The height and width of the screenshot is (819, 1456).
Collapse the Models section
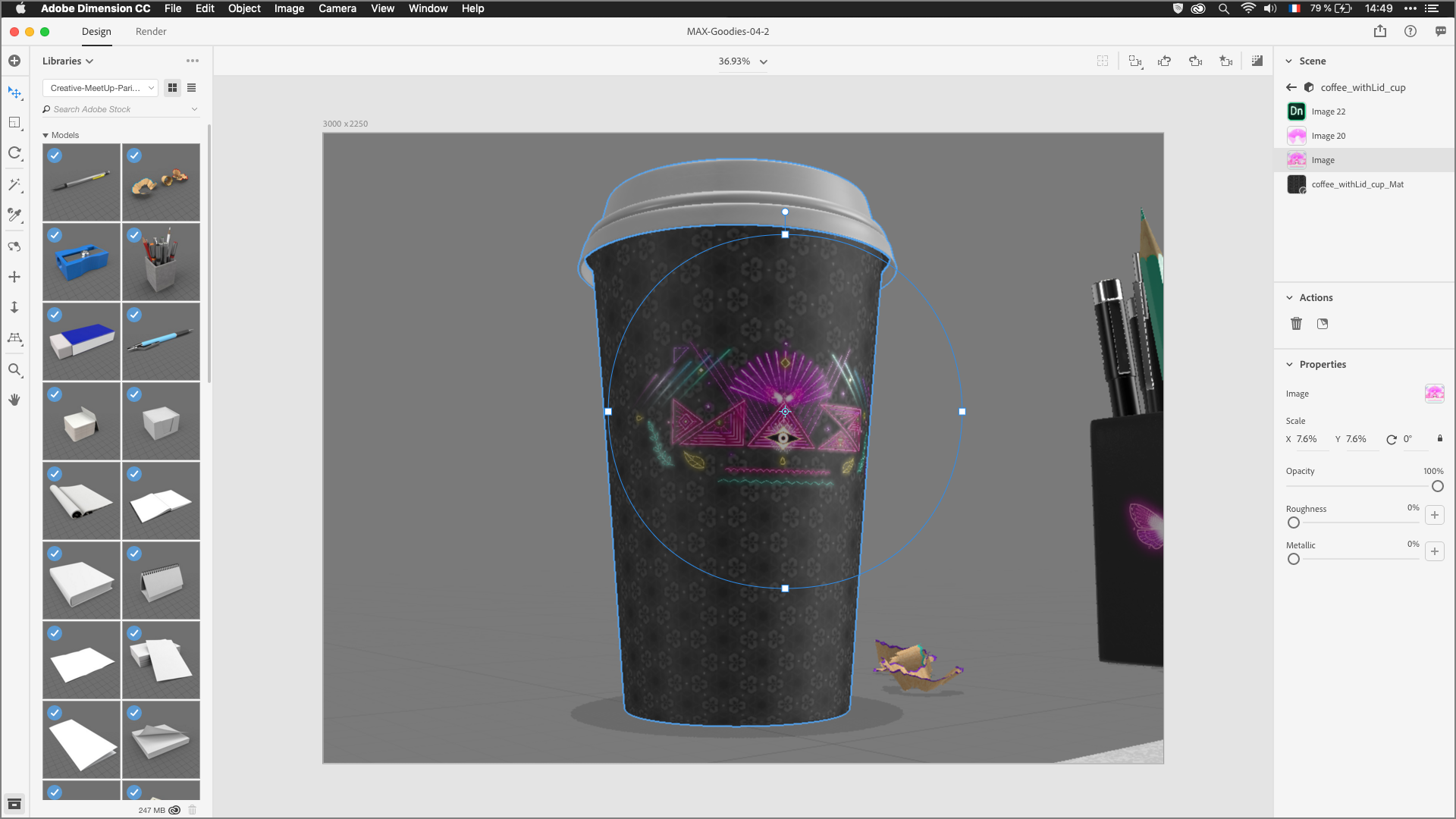click(x=45, y=135)
